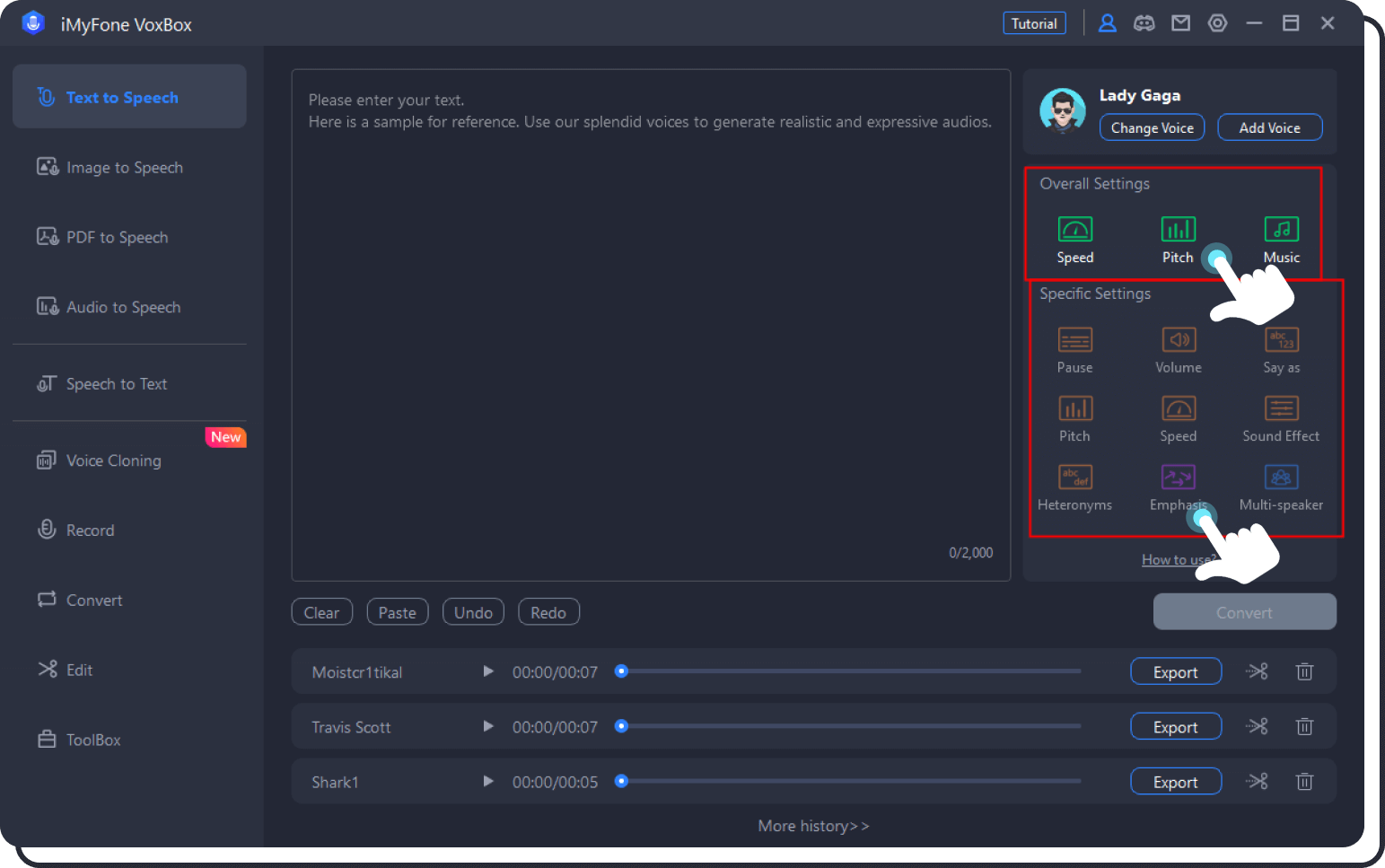Open the mail feedback icon
The image size is (1385, 868).
1181,23
